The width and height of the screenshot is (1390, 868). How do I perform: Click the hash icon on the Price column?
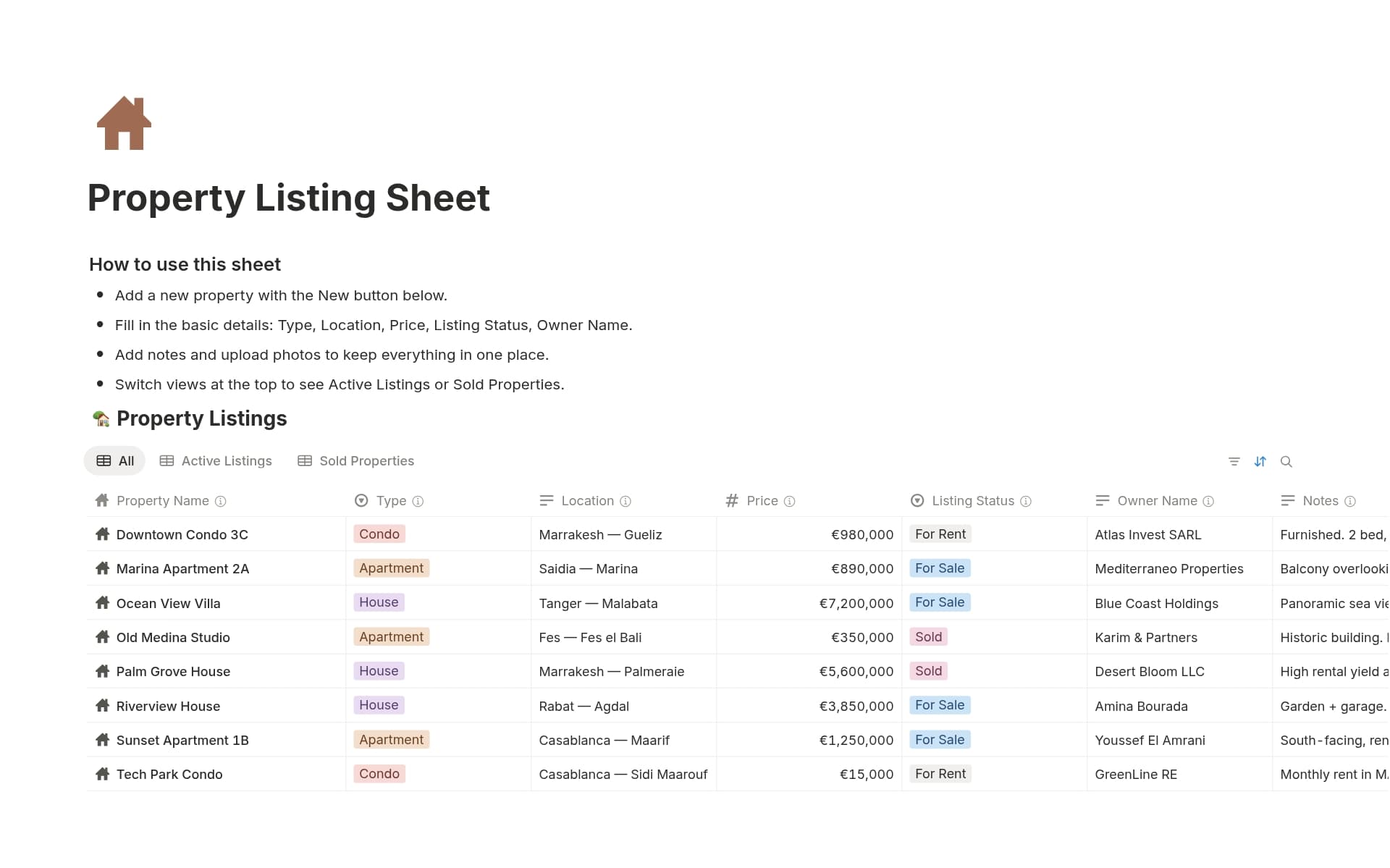pos(731,500)
